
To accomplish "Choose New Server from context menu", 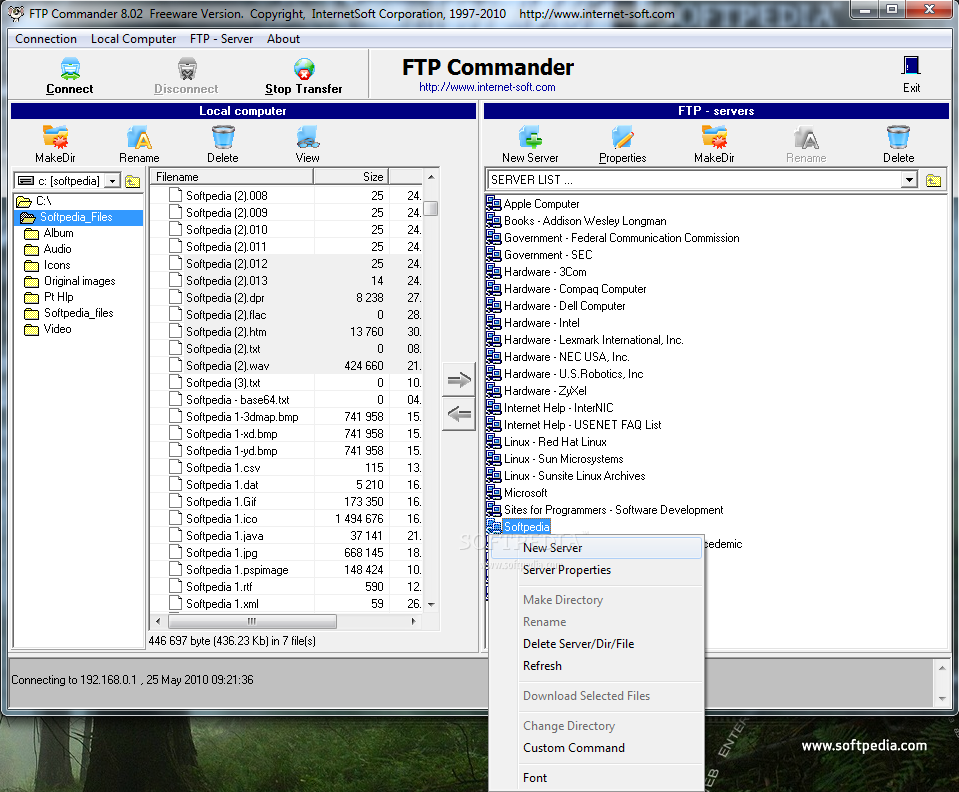I will tap(596, 548).
